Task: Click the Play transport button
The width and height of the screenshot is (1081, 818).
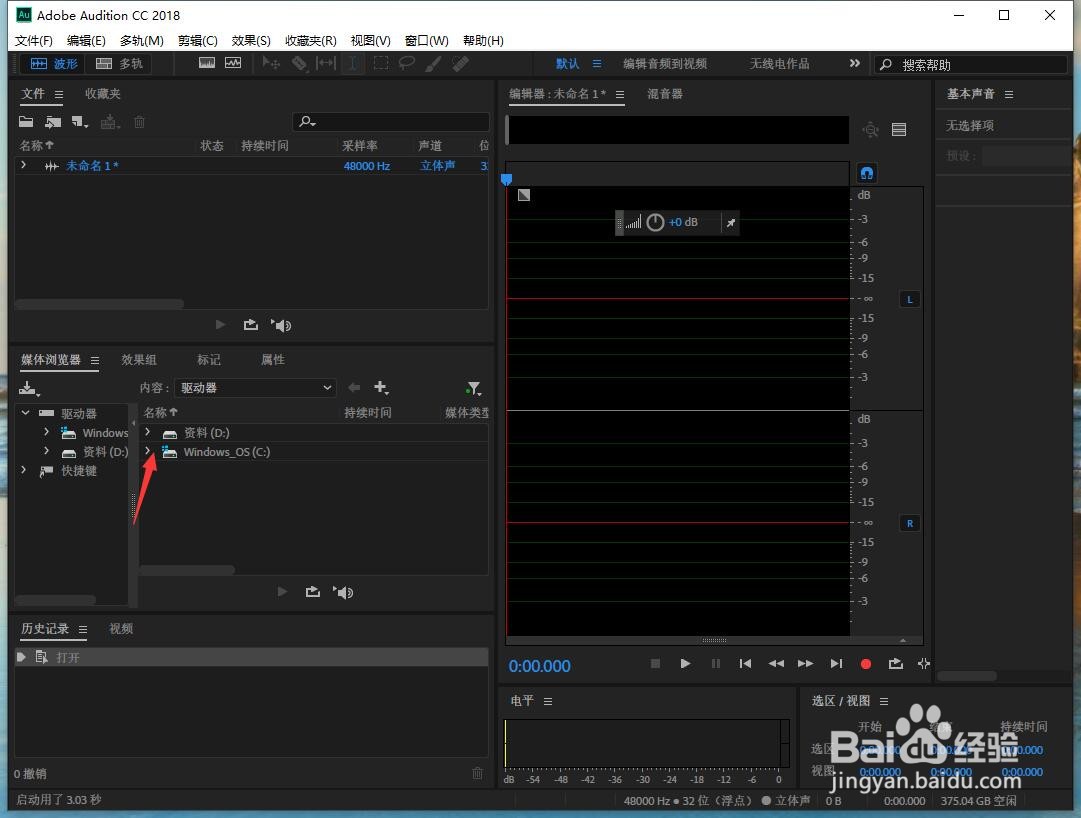Action: click(x=685, y=664)
